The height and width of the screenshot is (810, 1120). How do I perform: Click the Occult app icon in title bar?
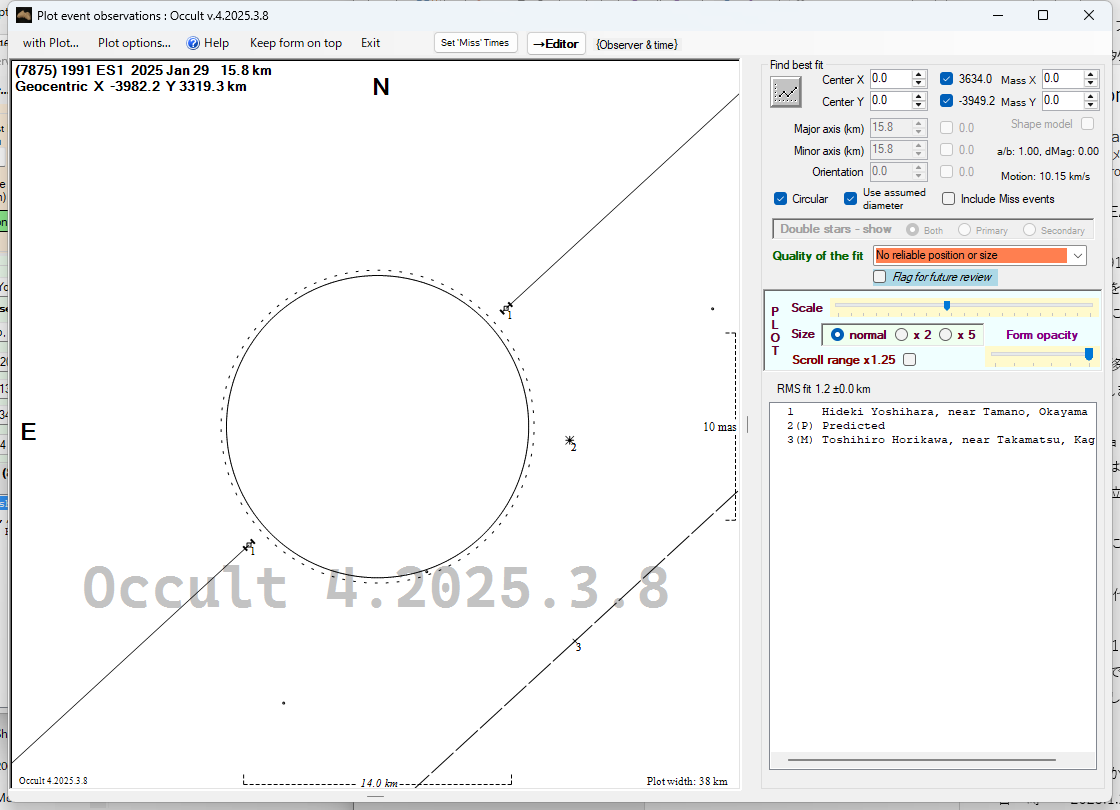coord(24,15)
